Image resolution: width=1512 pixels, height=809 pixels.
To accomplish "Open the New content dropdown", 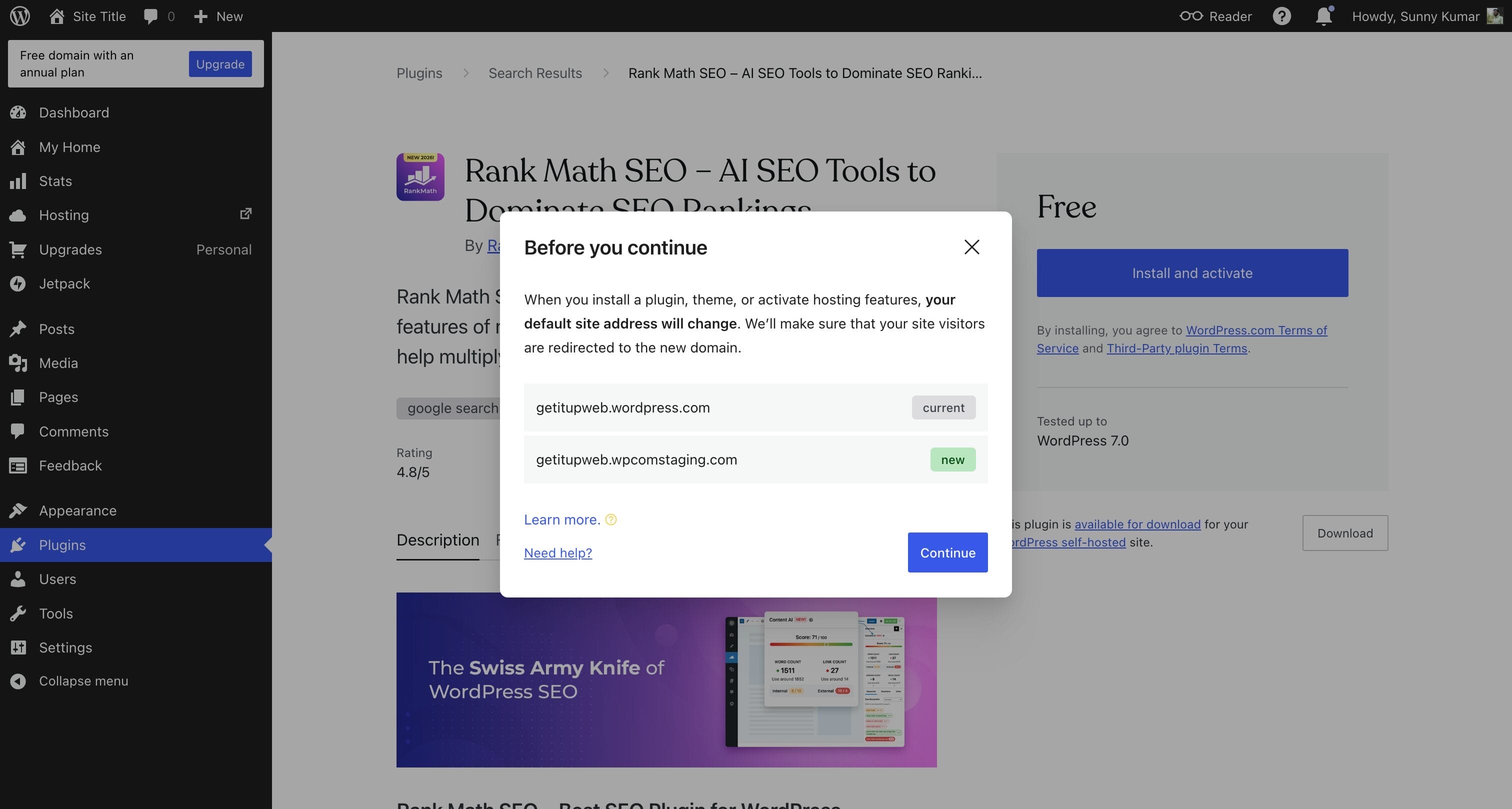I will tap(218, 16).
